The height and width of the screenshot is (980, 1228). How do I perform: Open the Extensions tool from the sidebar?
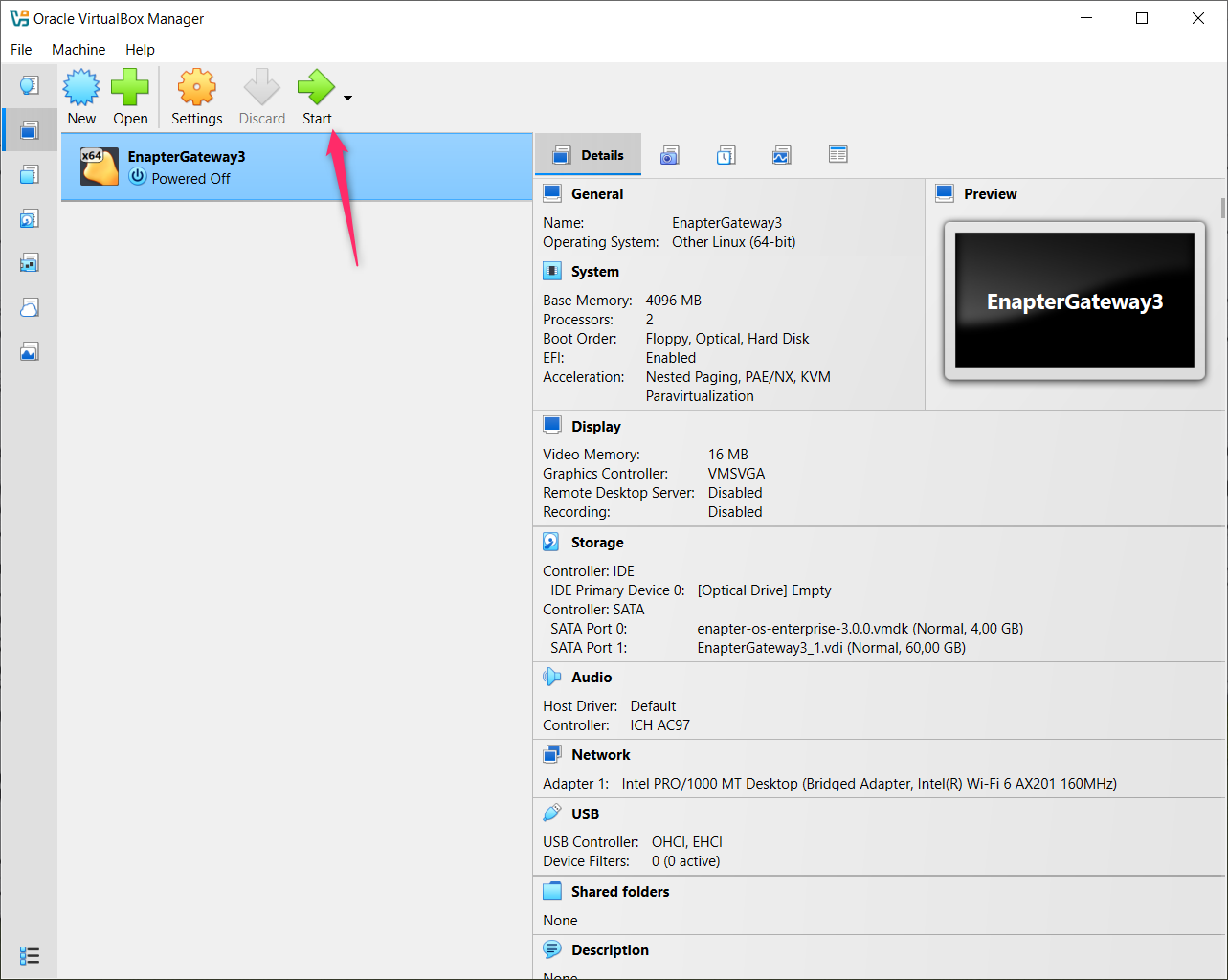coord(29,173)
